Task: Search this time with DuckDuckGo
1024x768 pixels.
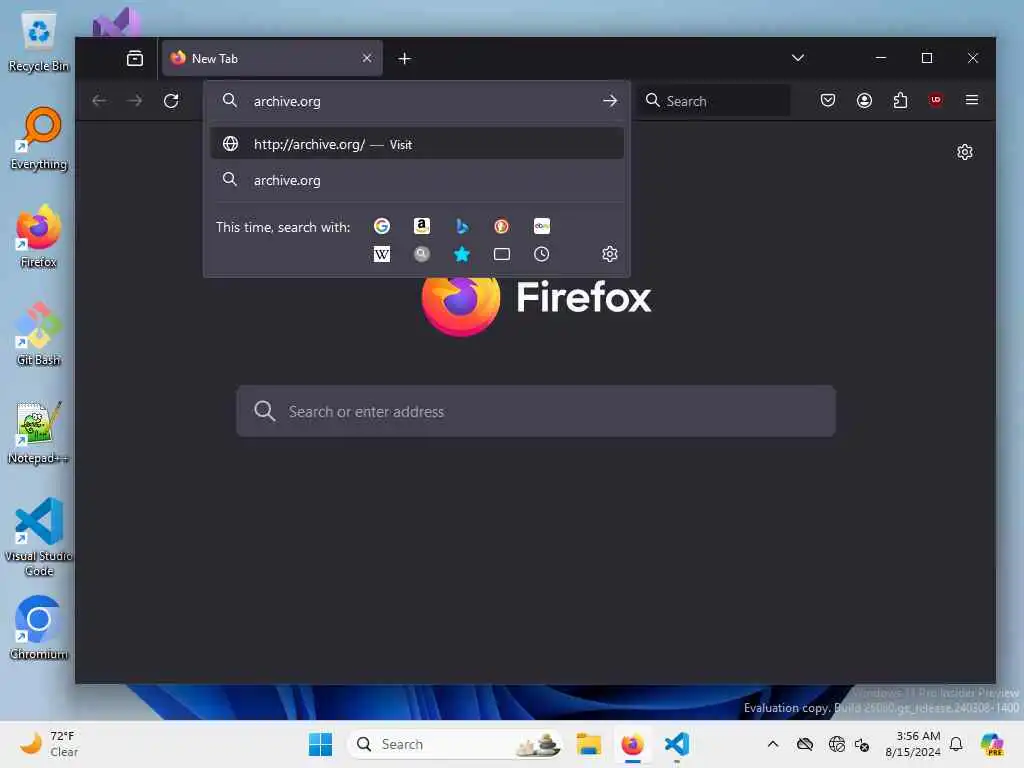Action: pyautogui.click(x=502, y=226)
